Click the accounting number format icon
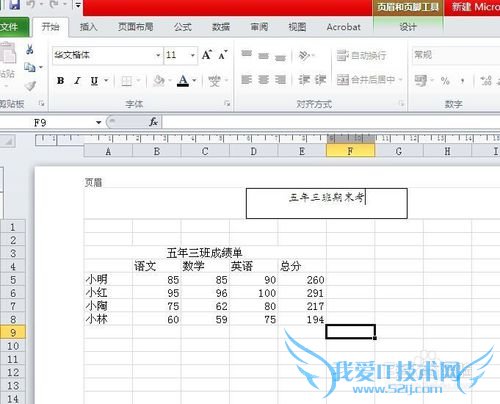 [x=420, y=80]
